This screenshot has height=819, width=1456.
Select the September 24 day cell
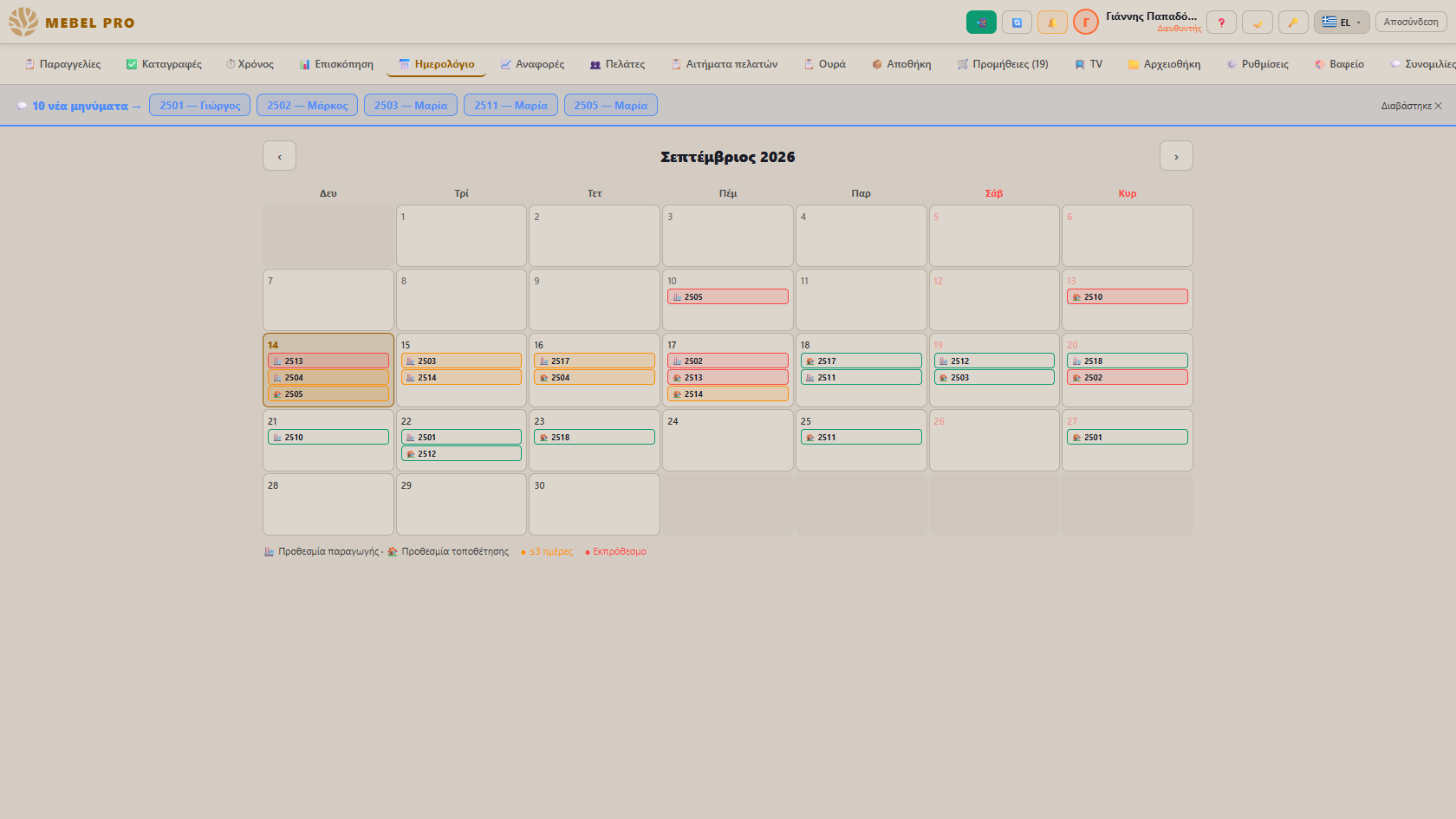pyautogui.click(x=728, y=440)
